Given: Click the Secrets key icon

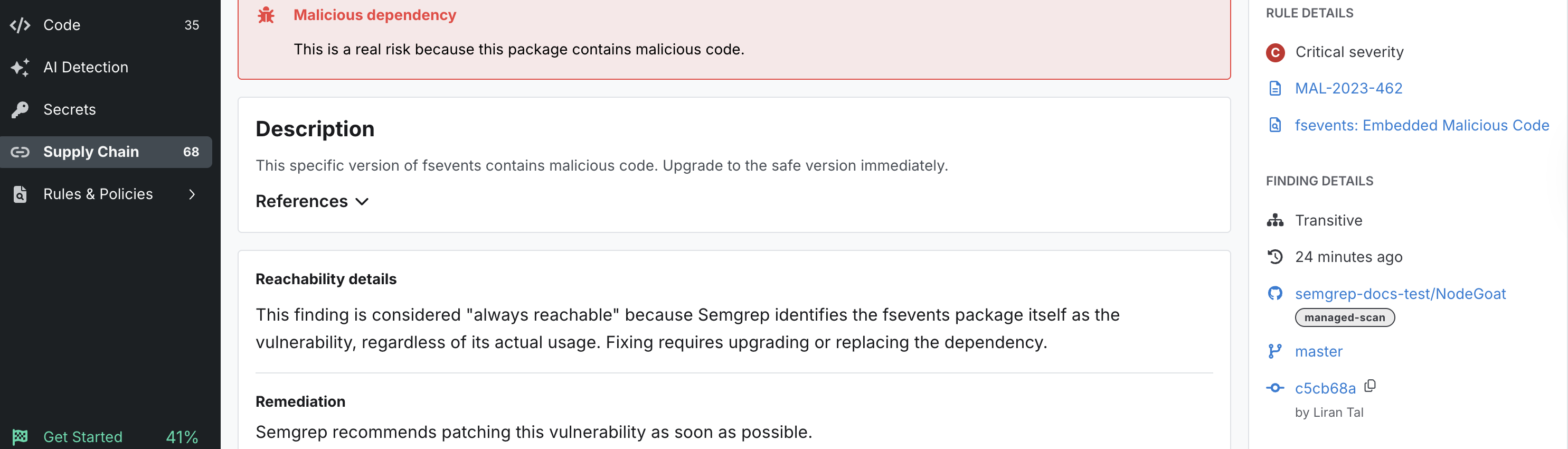Looking at the screenshot, I should pyautogui.click(x=20, y=109).
